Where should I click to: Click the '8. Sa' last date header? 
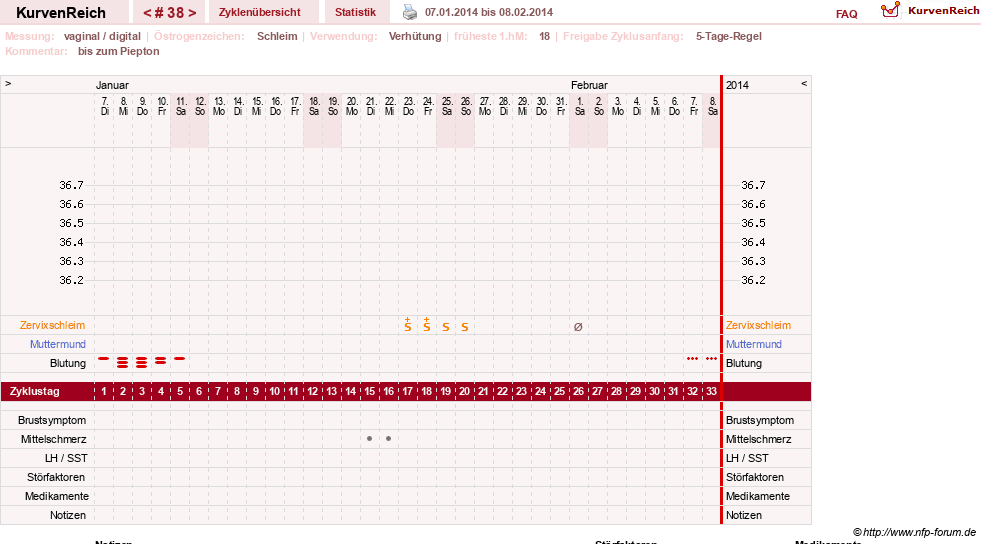[712, 106]
